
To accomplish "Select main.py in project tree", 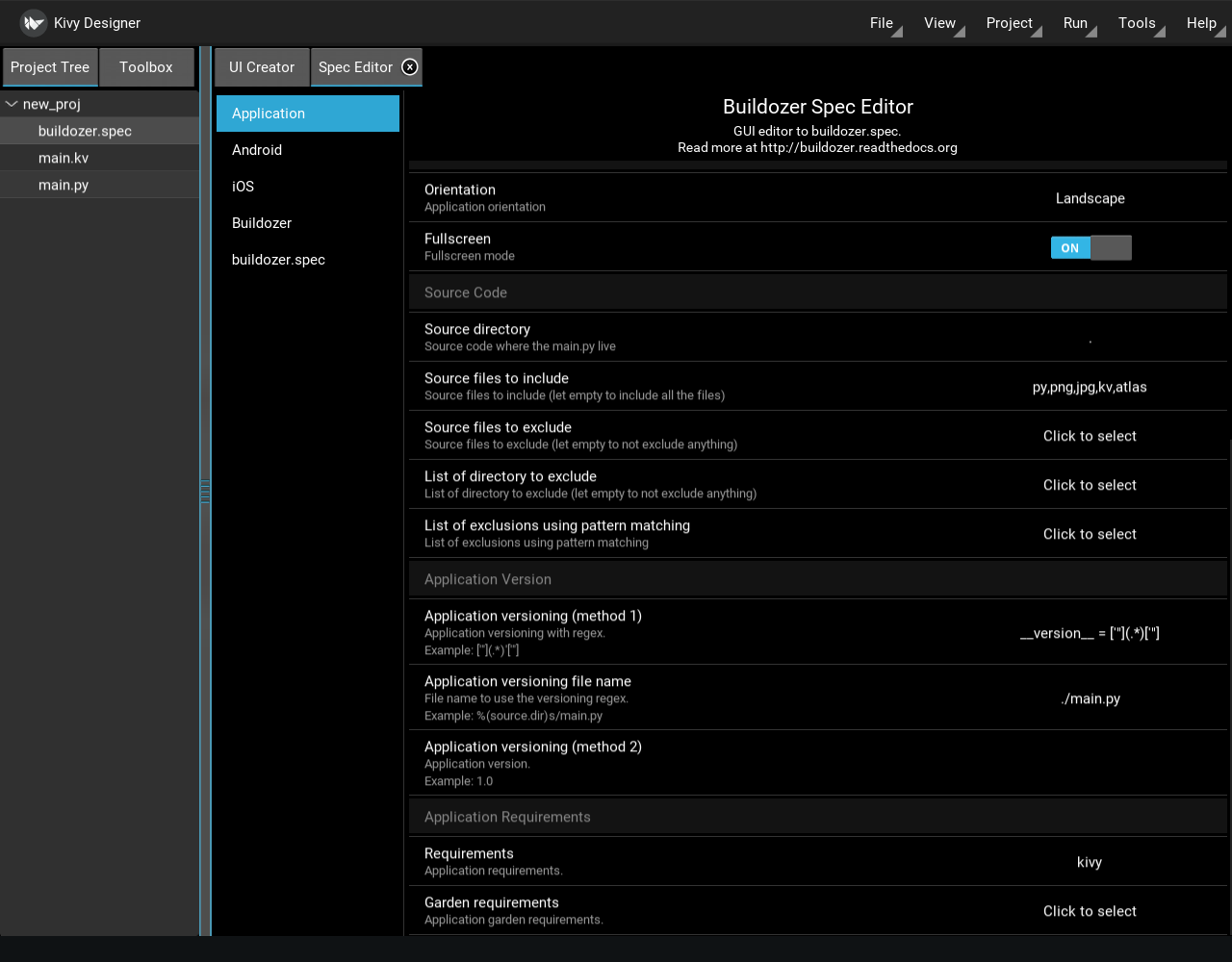I will 100,185.
